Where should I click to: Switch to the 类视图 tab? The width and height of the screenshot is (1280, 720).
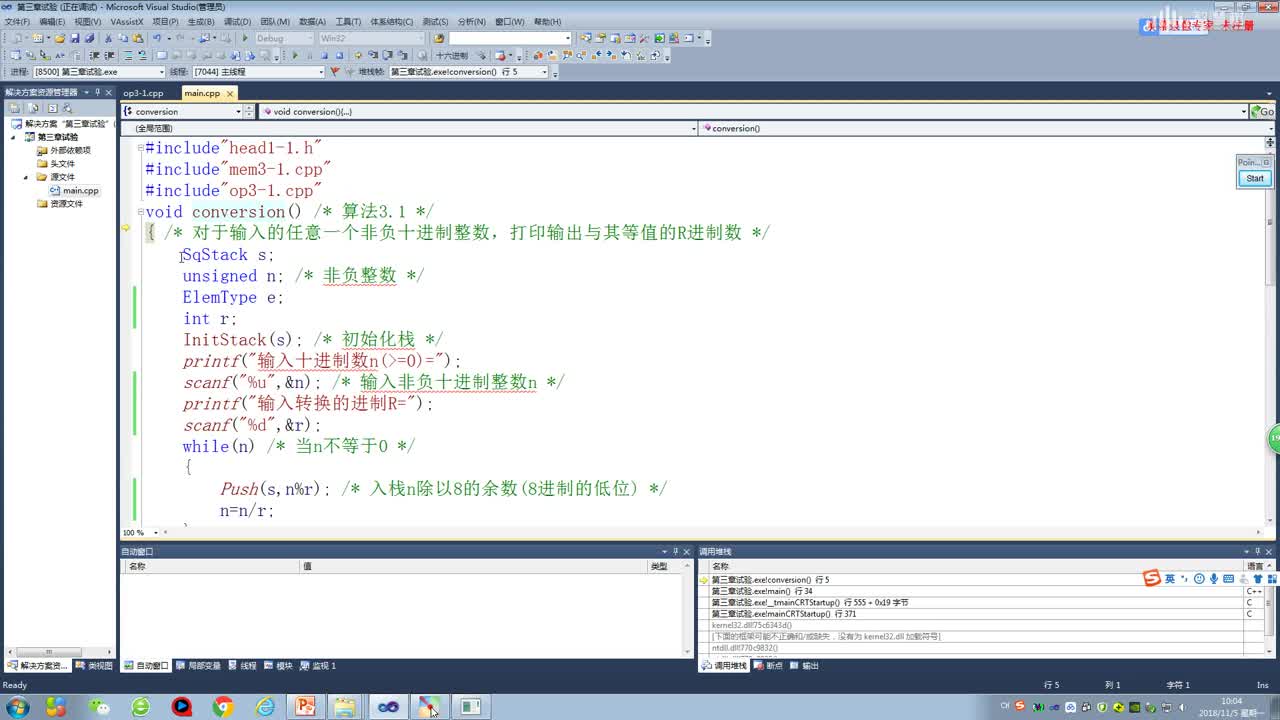(94, 665)
